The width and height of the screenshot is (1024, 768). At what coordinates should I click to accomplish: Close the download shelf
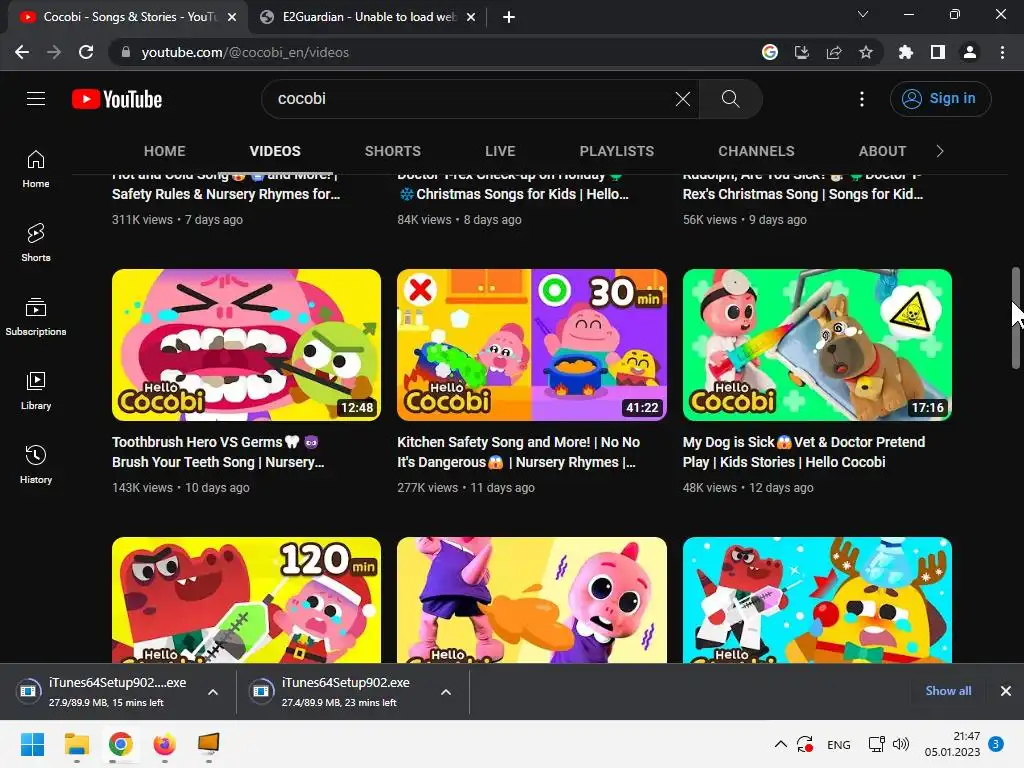tap(1006, 691)
